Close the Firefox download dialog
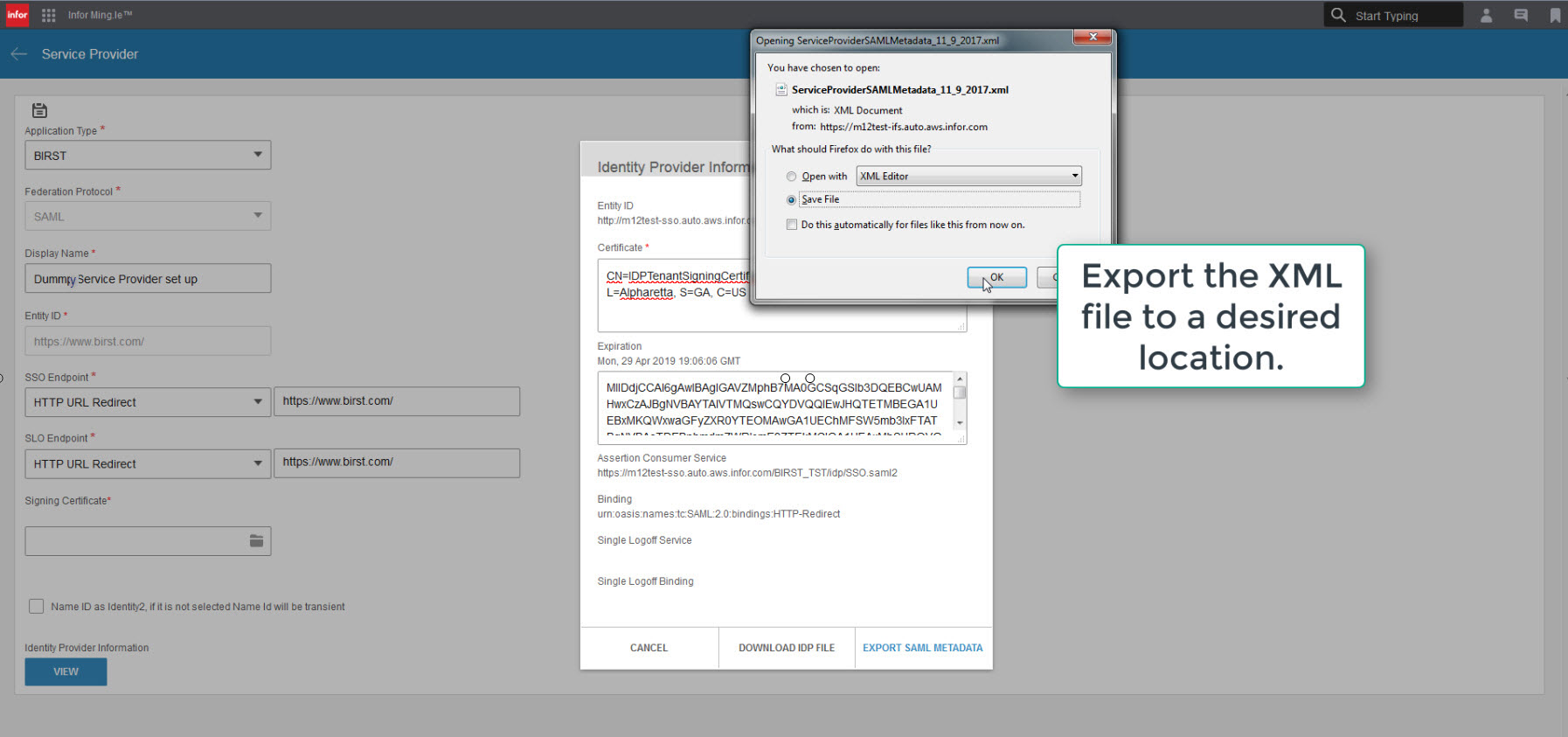Image resolution: width=1568 pixels, height=737 pixels. pos(1093,37)
